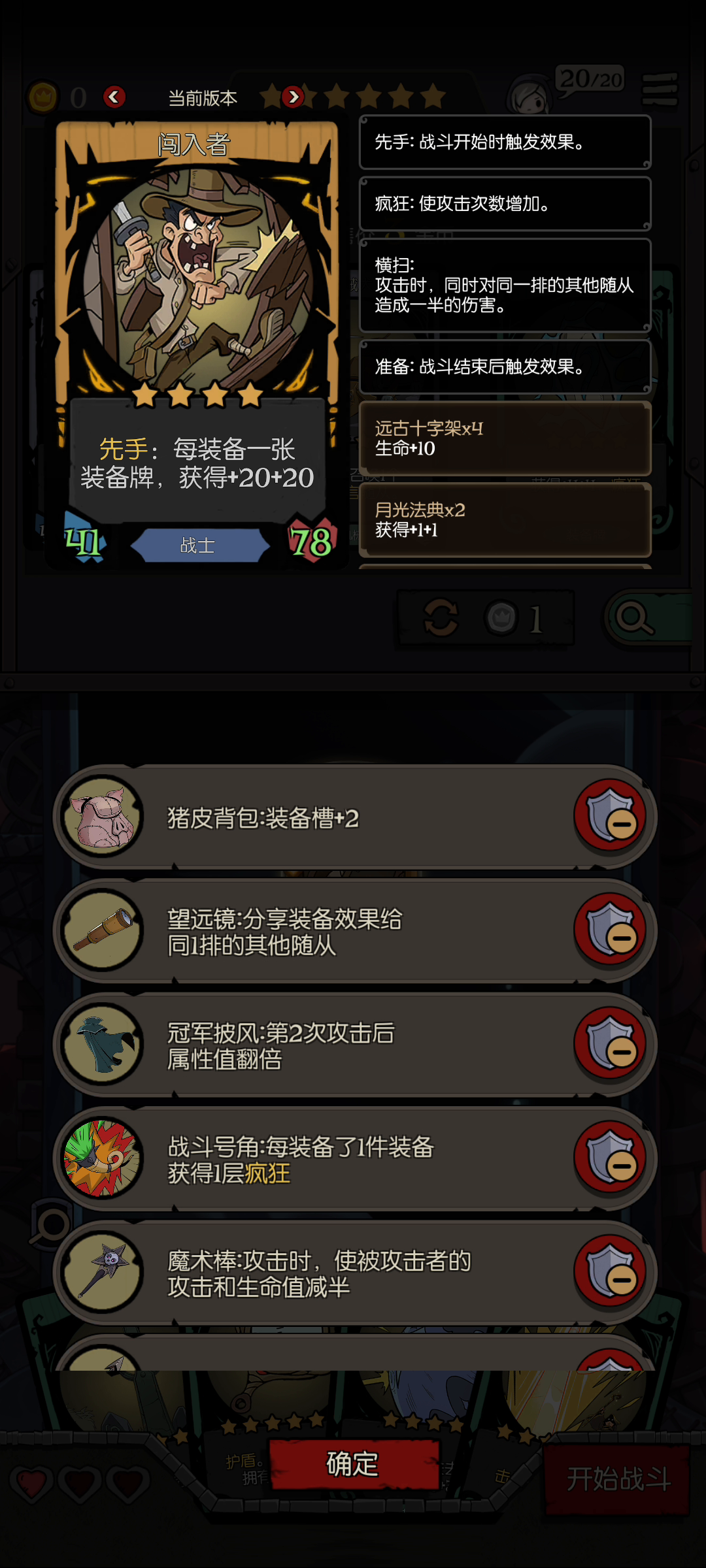Screen dimensions: 706x1568
Task: Click the 开始战斗 start battle button
Action: pyautogui.click(x=618, y=1479)
